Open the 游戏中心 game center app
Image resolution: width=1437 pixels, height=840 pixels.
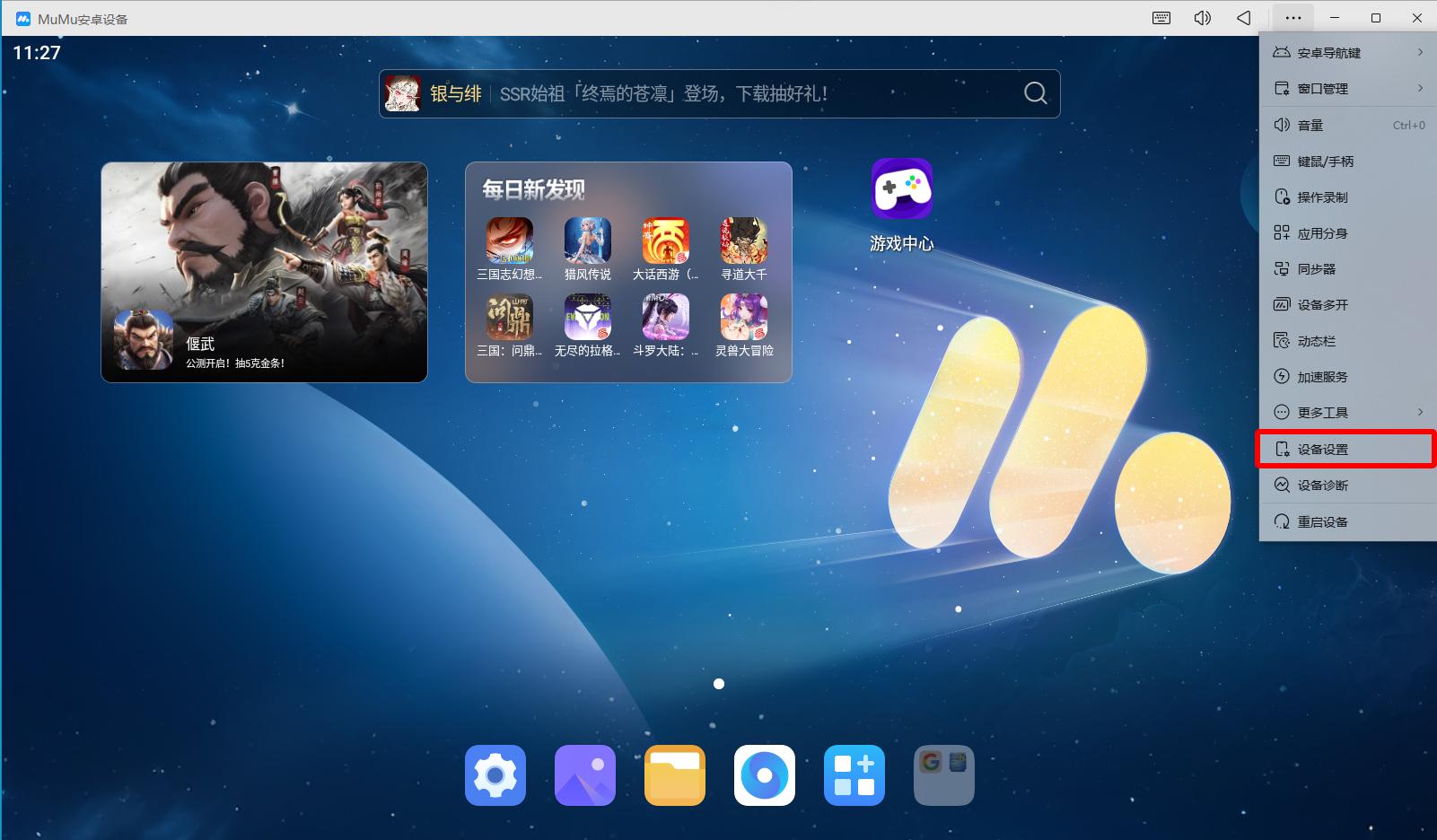pos(901,190)
